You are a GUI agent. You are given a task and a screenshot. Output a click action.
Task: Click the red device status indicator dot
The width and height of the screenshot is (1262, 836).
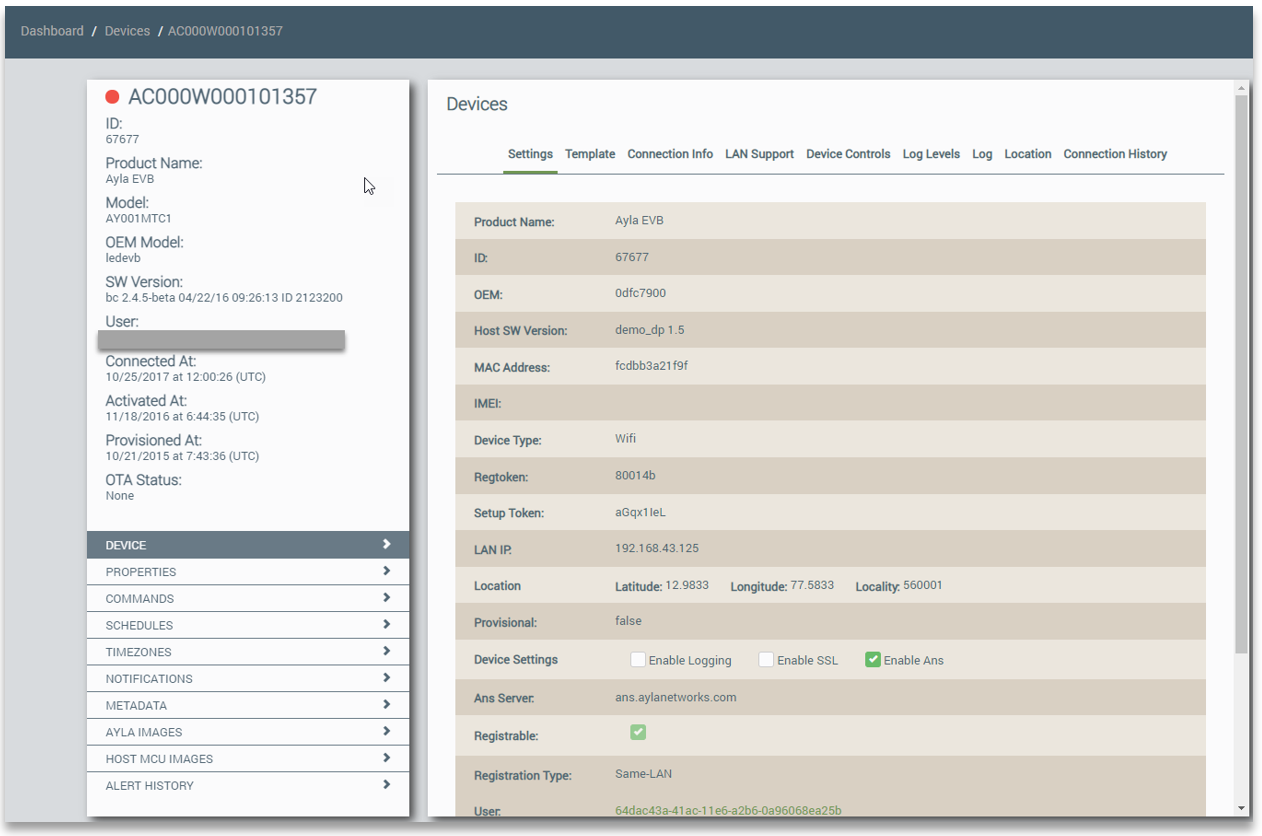pyautogui.click(x=113, y=97)
